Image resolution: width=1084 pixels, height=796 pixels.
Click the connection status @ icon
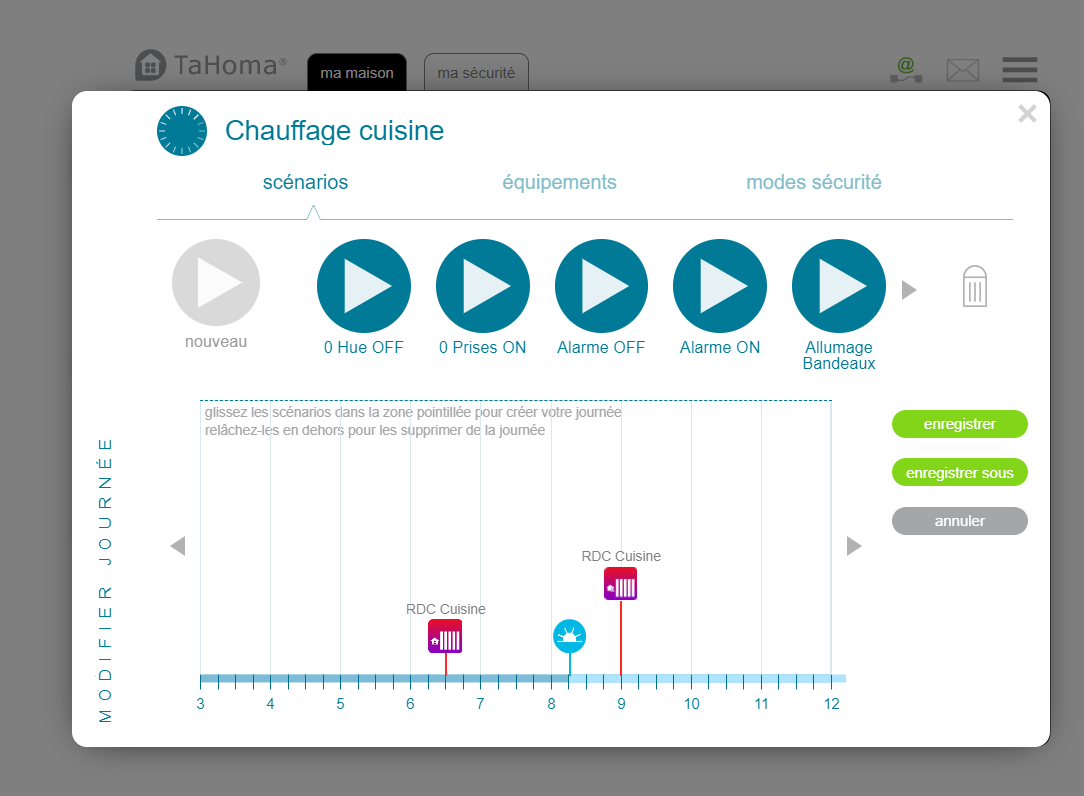pyautogui.click(x=905, y=69)
